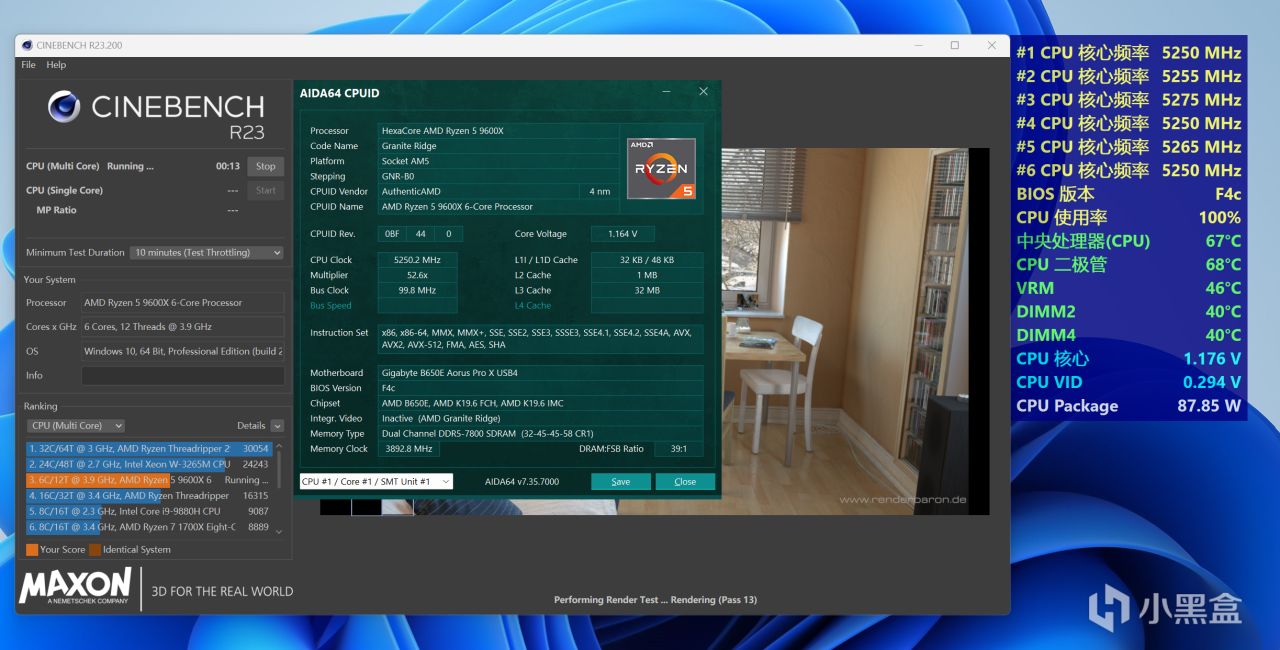Click the CPU Package 87.85 W reading
The image size is (1280, 650).
click(x=1129, y=406)
